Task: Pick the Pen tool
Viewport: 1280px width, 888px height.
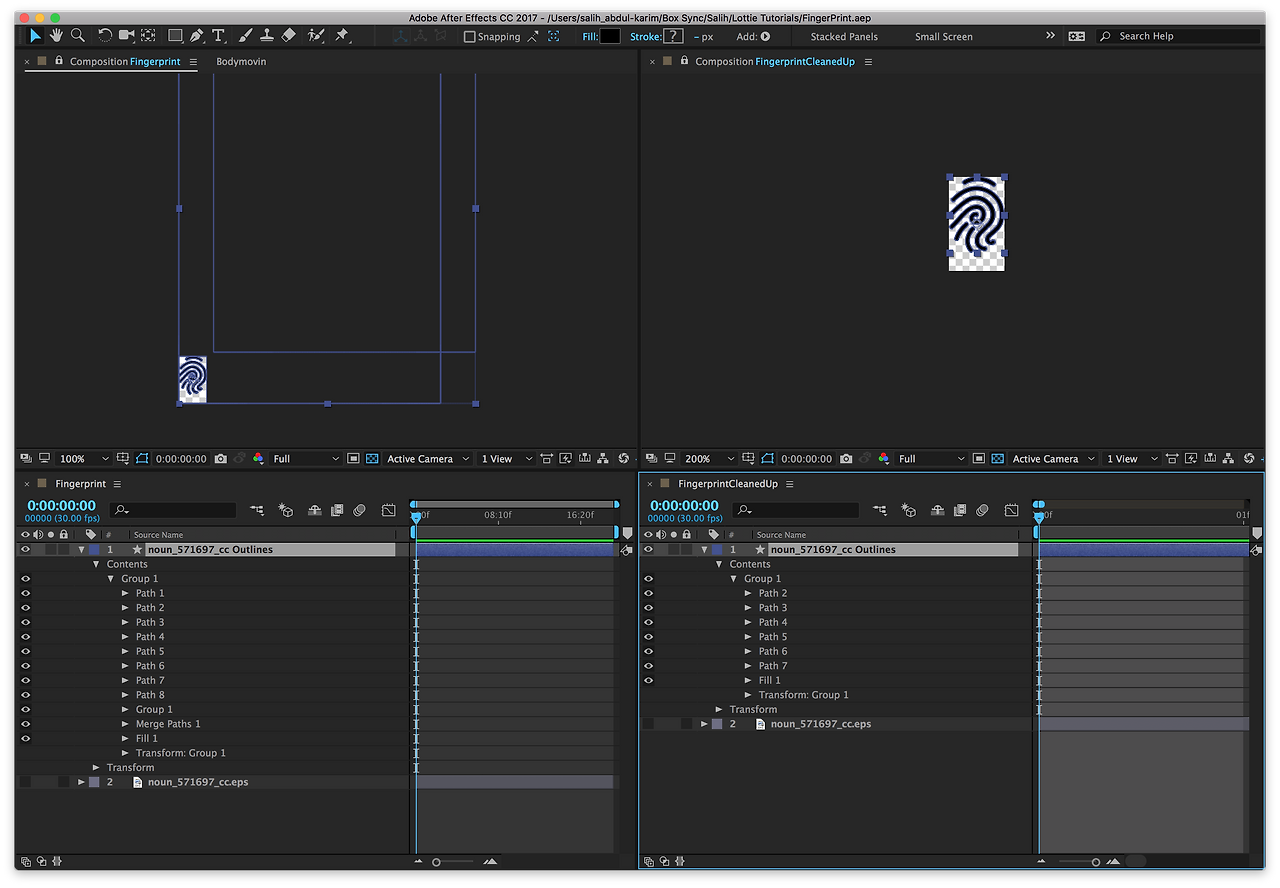Action: point(196,36)
